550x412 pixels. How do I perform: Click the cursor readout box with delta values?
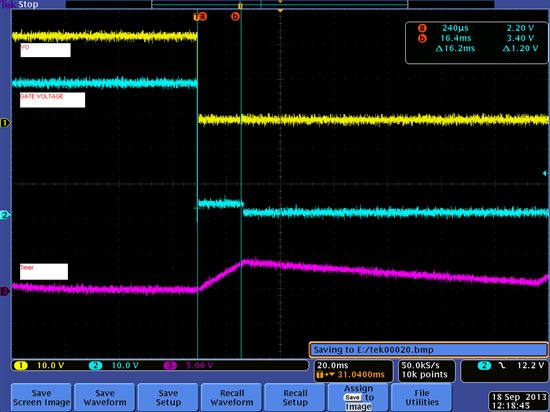476,43
